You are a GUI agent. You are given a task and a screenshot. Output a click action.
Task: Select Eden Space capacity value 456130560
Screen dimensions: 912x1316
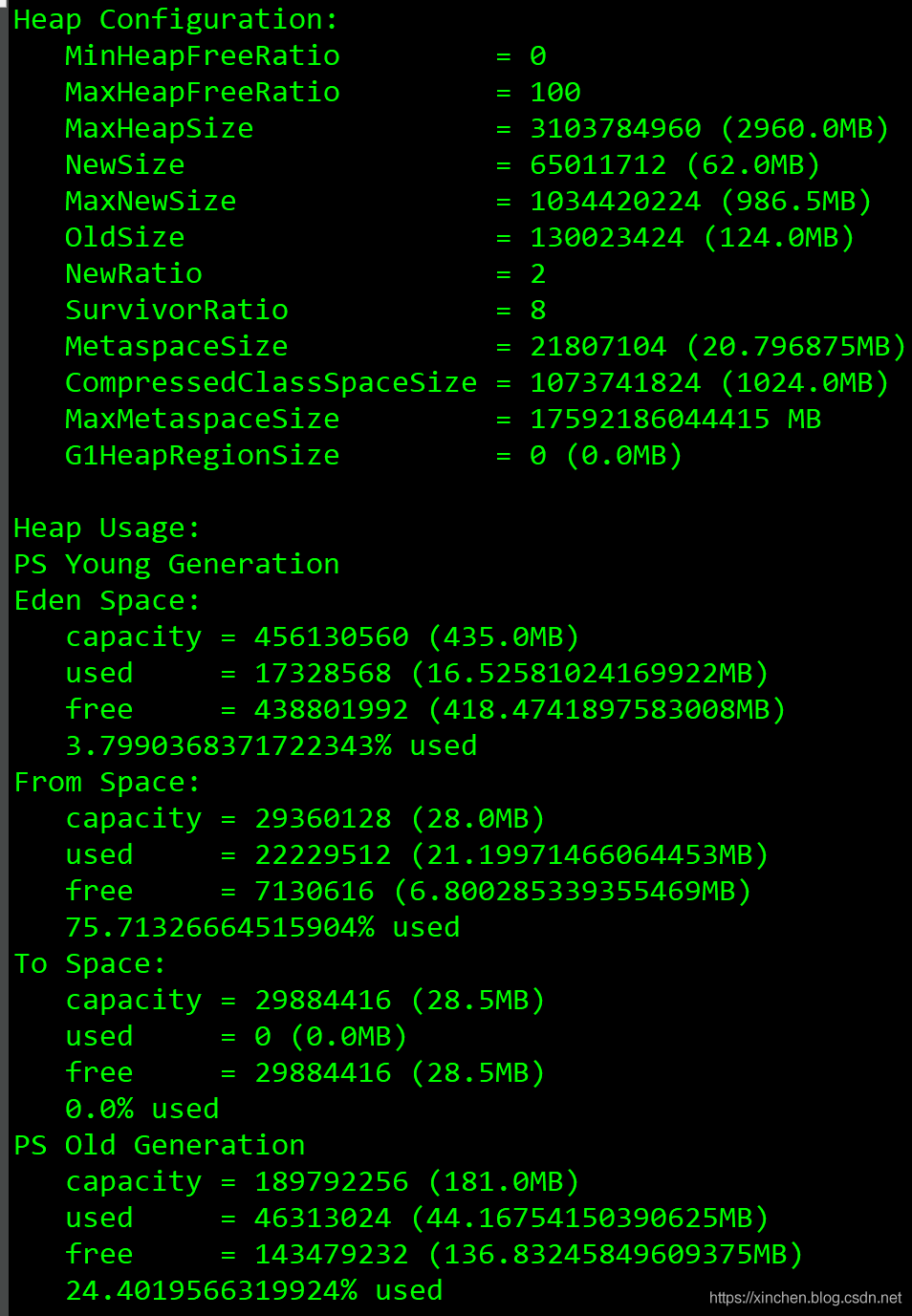332,637
